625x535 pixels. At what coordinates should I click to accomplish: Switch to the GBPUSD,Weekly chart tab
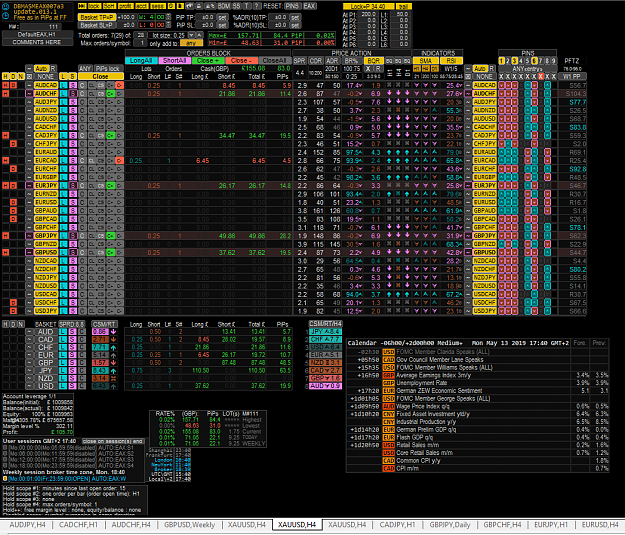click(189, 525)
